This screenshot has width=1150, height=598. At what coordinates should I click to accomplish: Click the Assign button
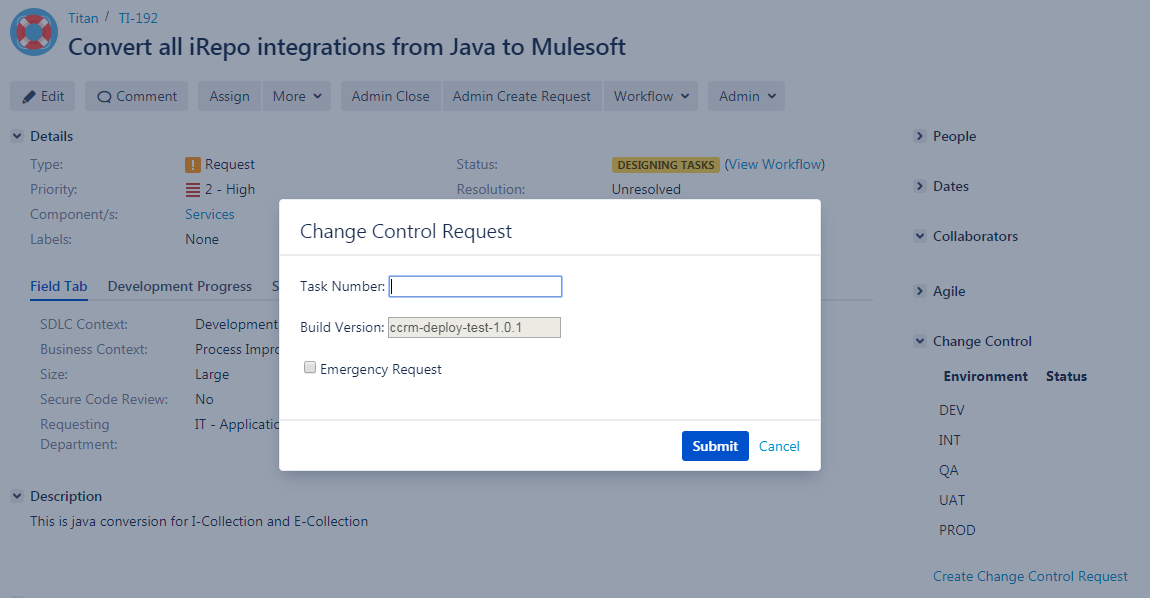tap(230, 96)
